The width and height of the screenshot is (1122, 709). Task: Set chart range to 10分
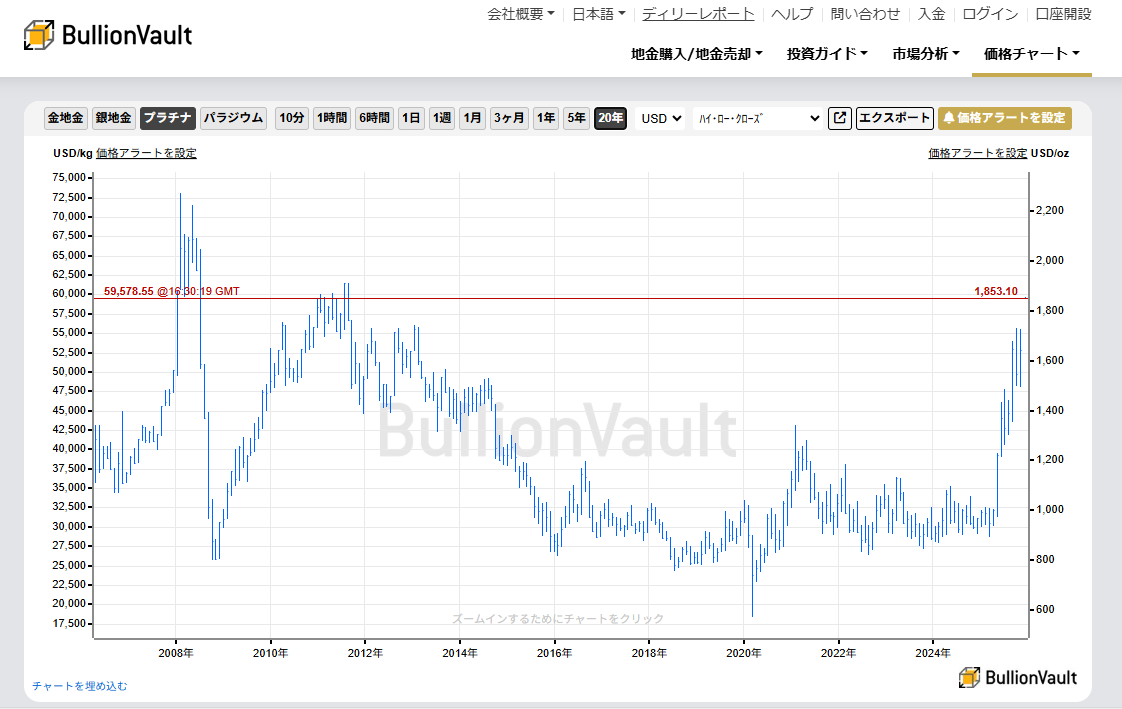click(292, 118)
